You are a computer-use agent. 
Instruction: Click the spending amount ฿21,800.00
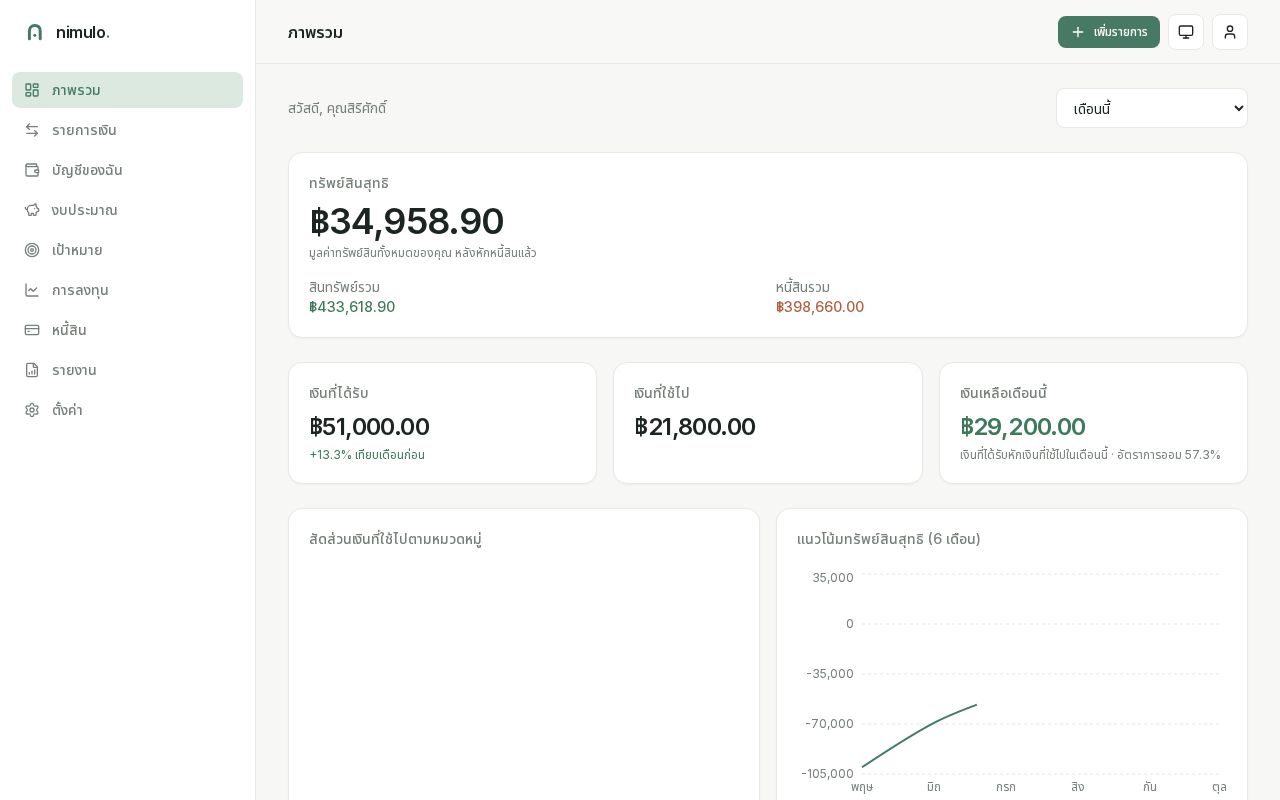695,427
